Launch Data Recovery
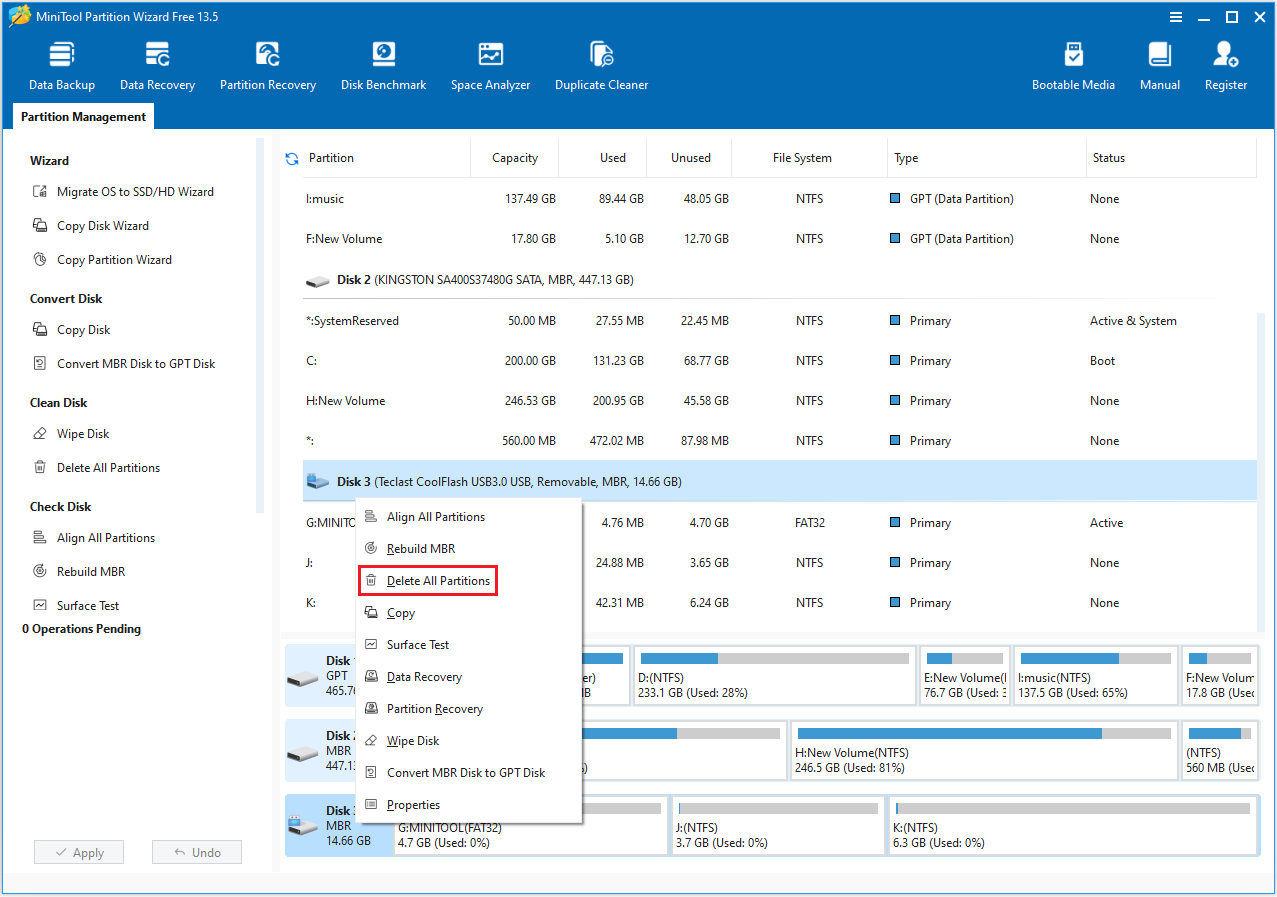 coord(156,64)
